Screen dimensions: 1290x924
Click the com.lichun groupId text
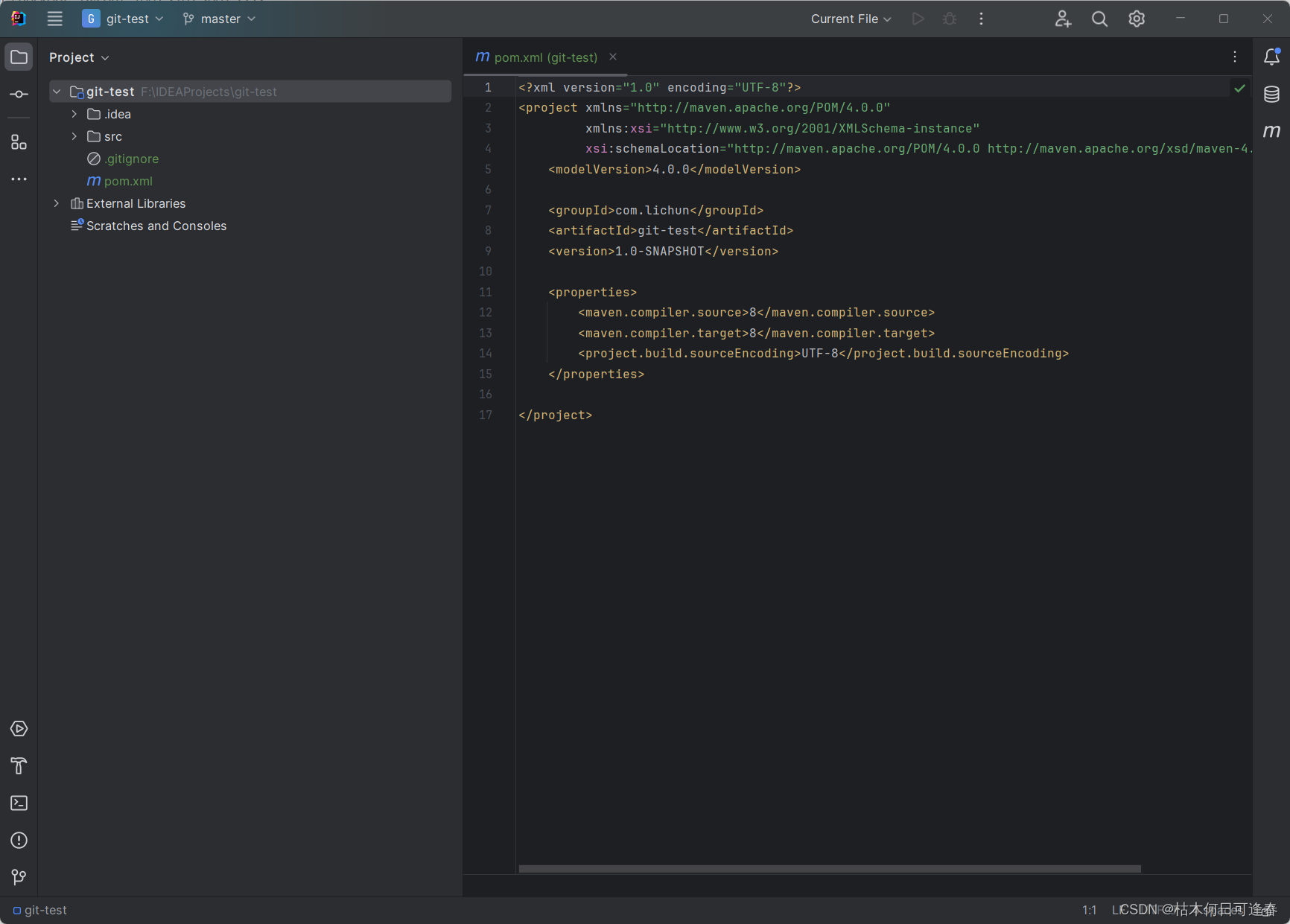click(652, 210)
